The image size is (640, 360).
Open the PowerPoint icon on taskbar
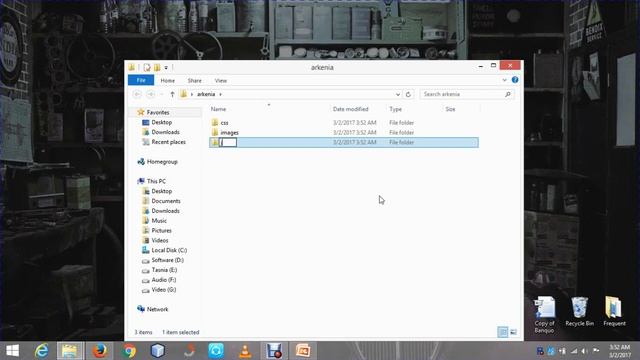[303, 351]
